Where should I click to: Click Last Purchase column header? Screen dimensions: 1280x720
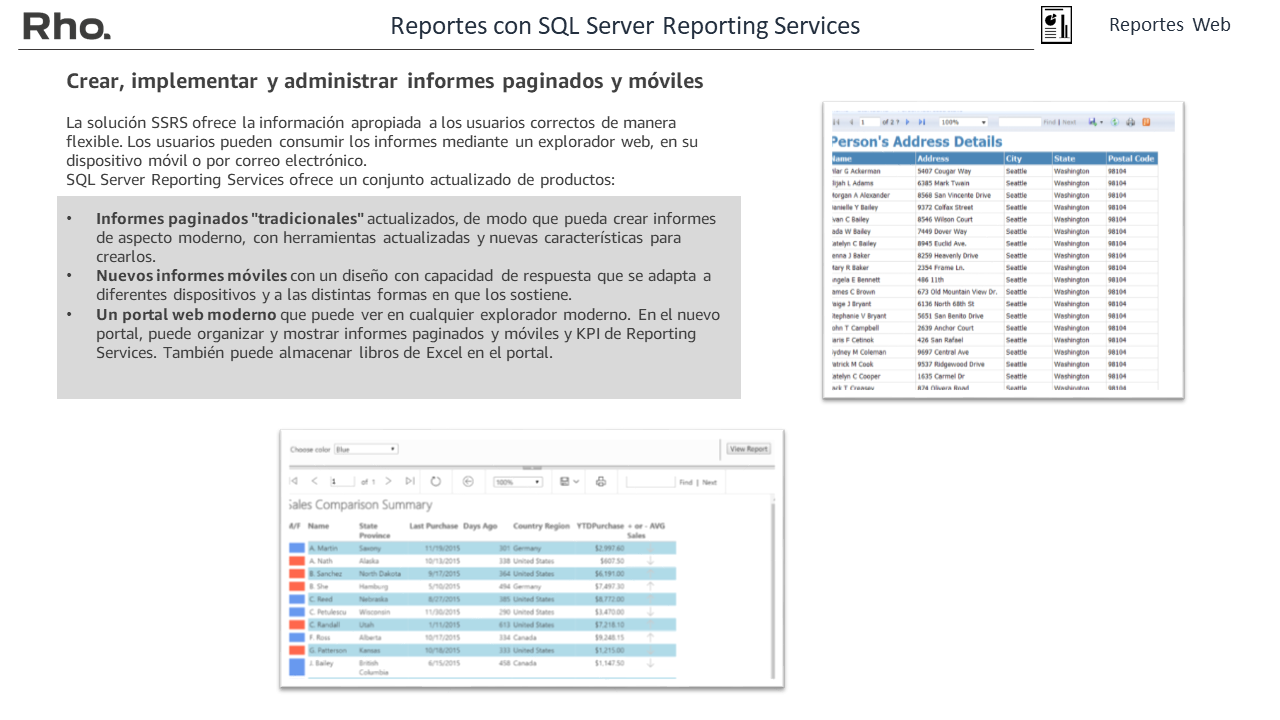coord(434,526)
